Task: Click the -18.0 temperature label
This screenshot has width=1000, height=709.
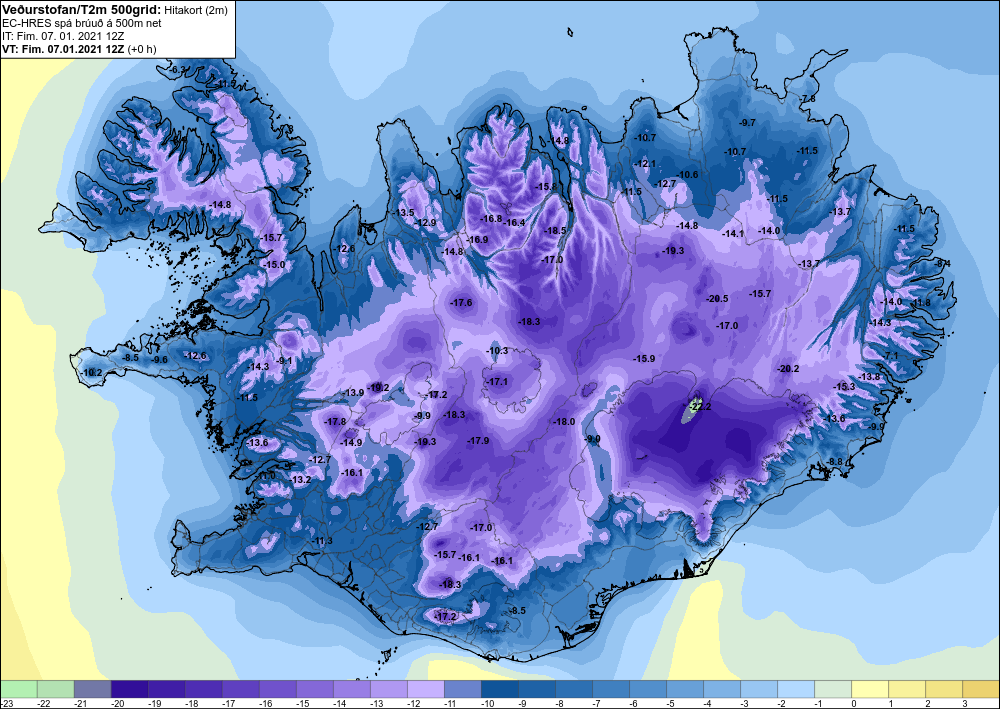Action: pyautogui.click(x=564, y=421)
